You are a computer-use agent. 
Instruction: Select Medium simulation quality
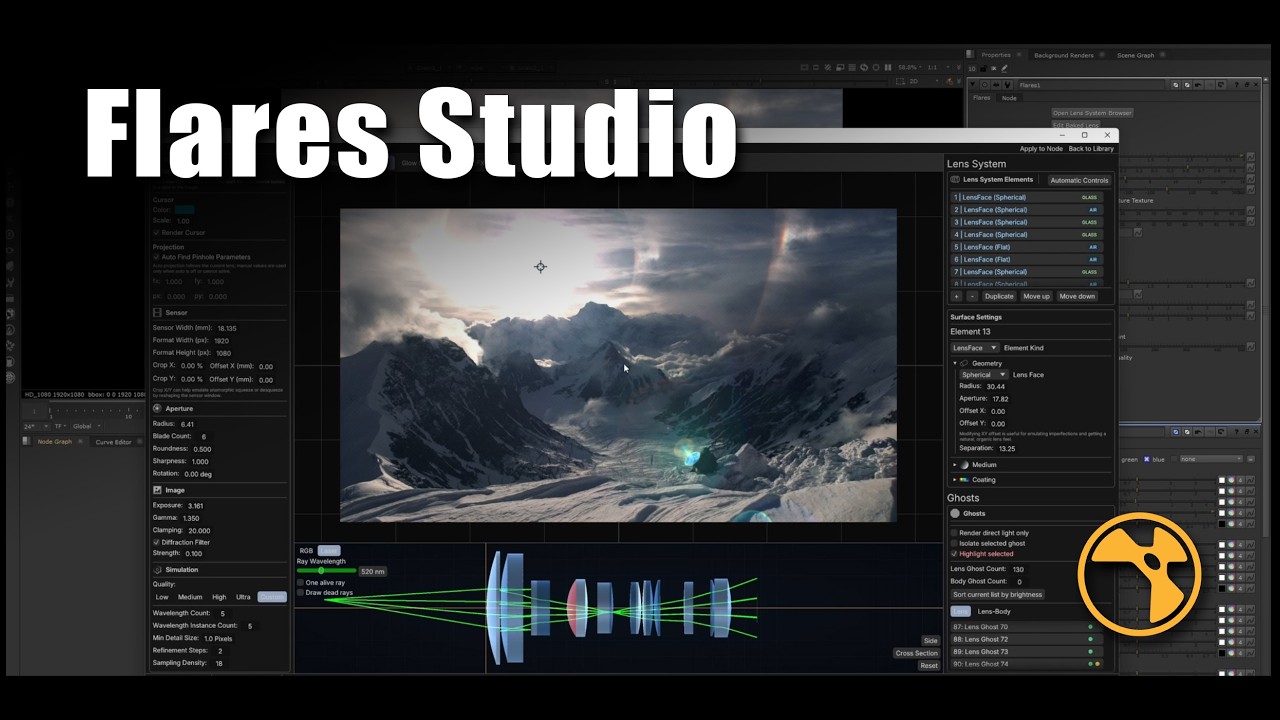coord(190,597)
